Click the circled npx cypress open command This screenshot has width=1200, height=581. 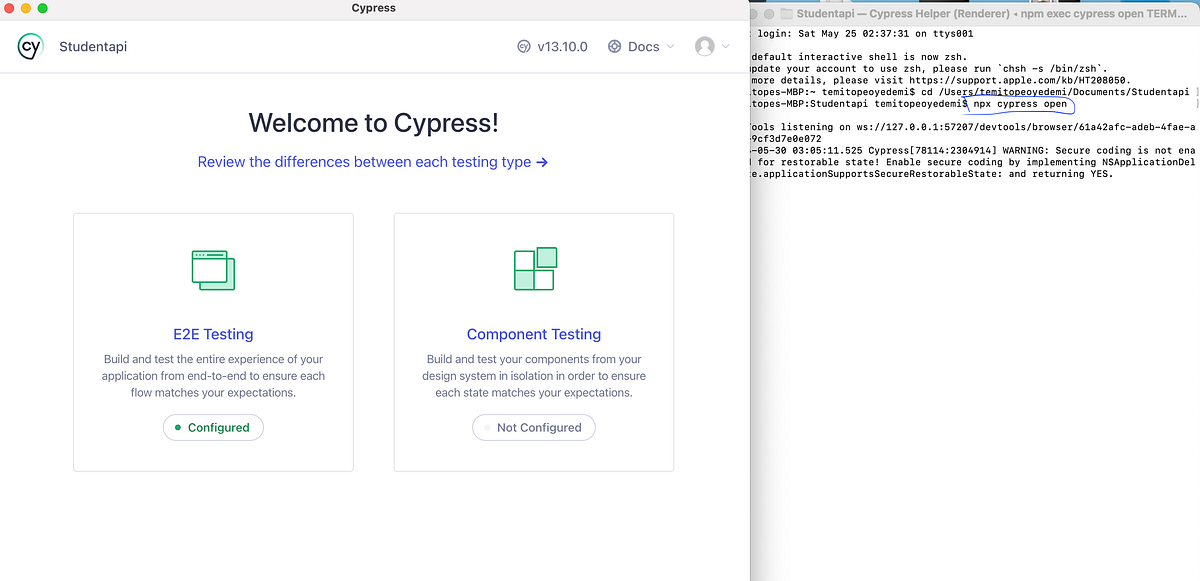pos(1019,103)
